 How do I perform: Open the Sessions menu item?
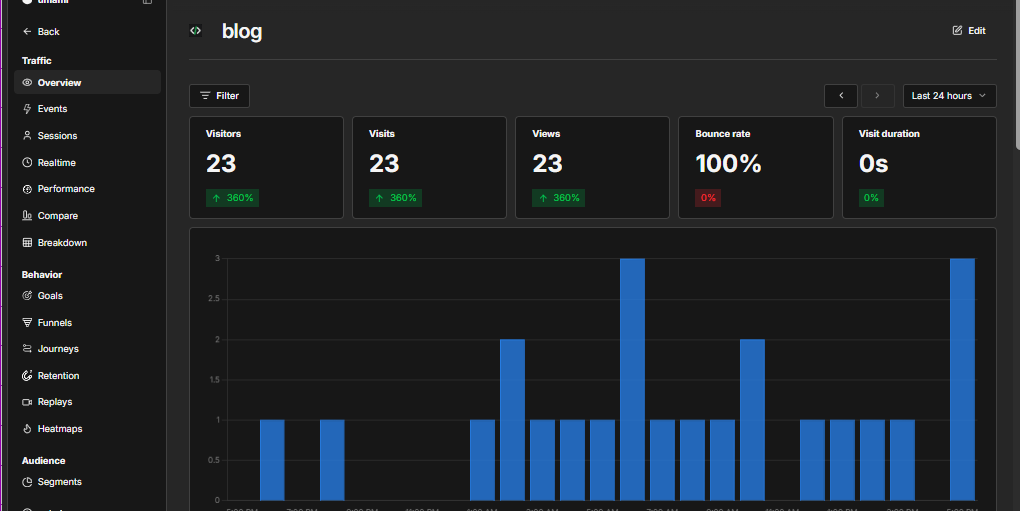[x=87, y=135]
